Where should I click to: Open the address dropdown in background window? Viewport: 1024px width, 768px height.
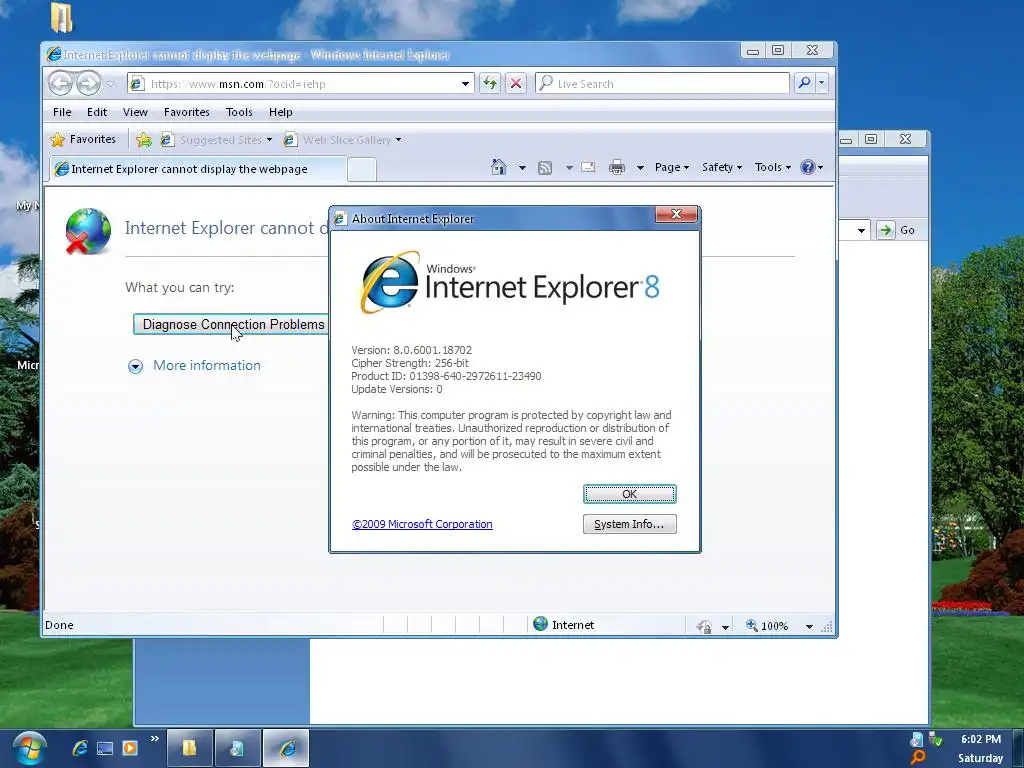pyautogui.click(x=861, y=230)
